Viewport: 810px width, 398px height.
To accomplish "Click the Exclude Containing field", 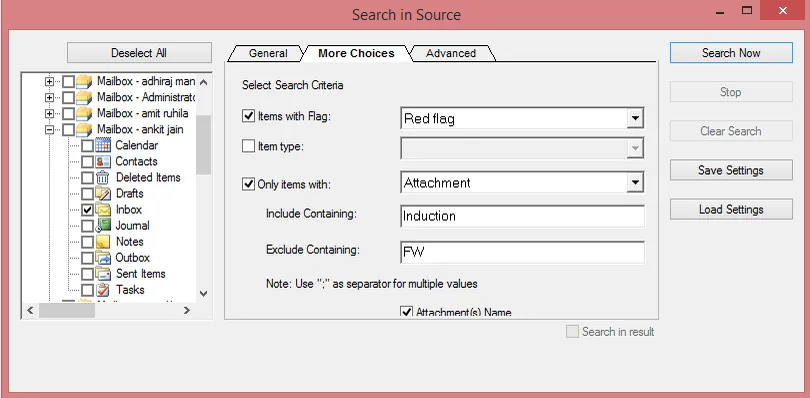I will 522,252.
